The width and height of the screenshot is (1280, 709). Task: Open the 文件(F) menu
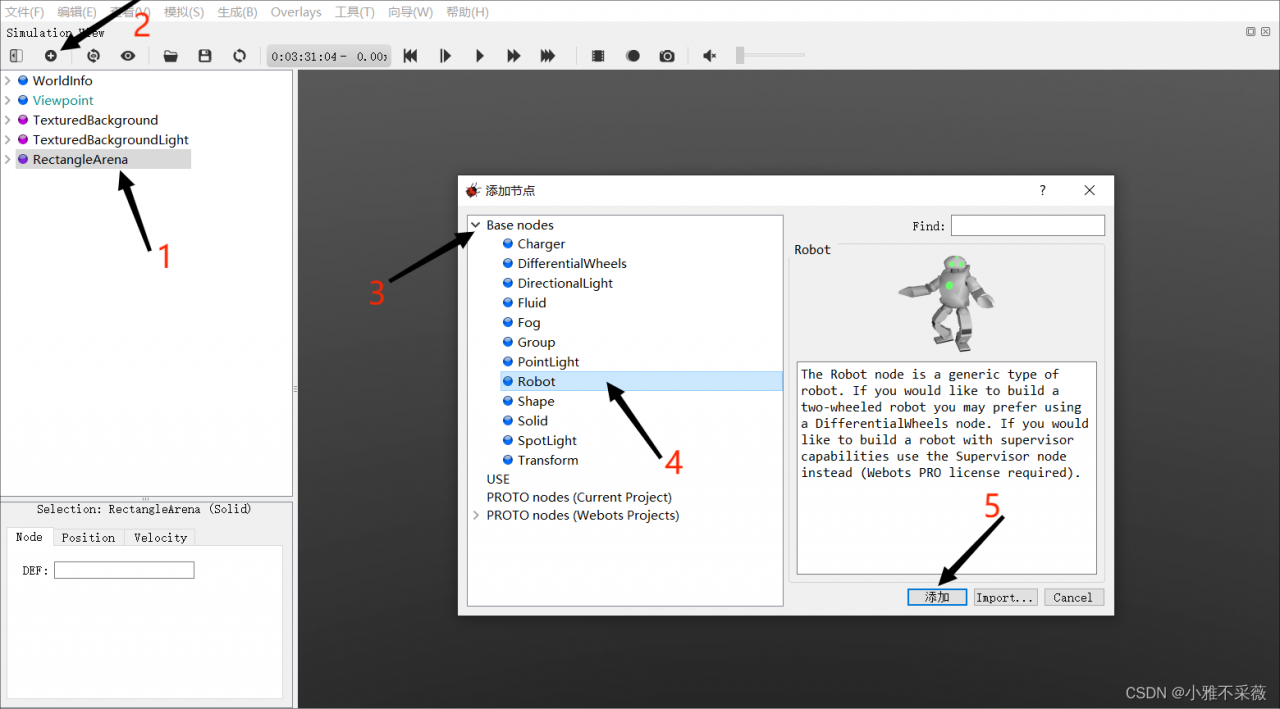point(25,12)
